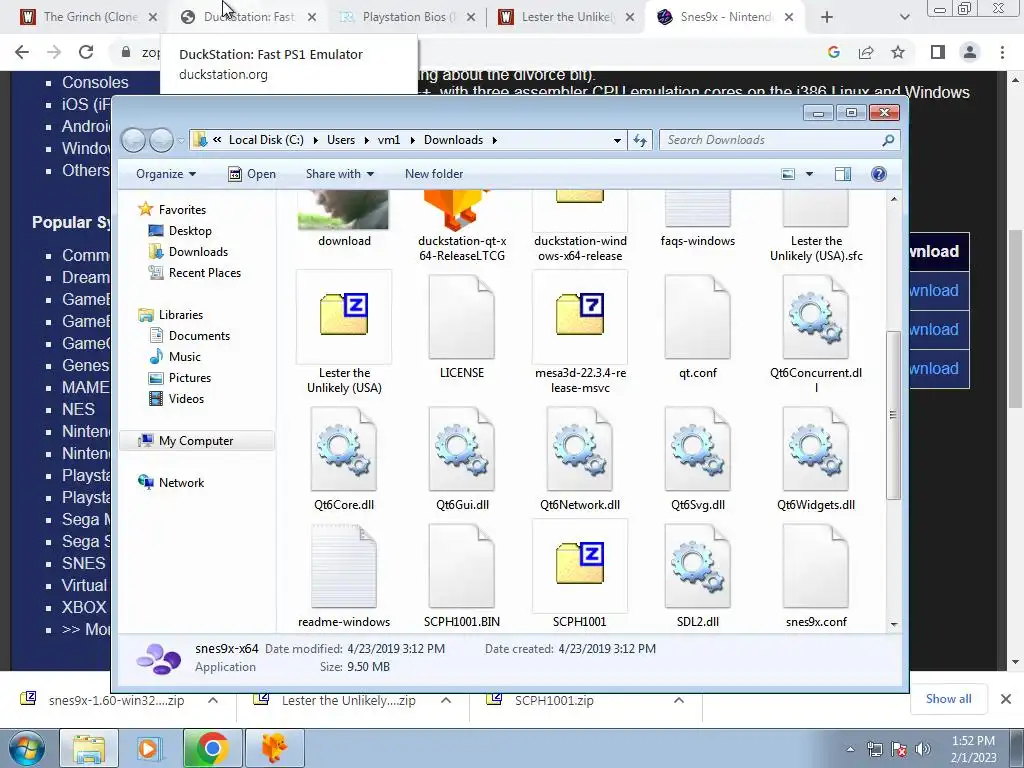The width and height of the screenshot is (1024, 768).
Task: Open options arrow for Lester the Unlikely download
Action: (x=446, y=700)
